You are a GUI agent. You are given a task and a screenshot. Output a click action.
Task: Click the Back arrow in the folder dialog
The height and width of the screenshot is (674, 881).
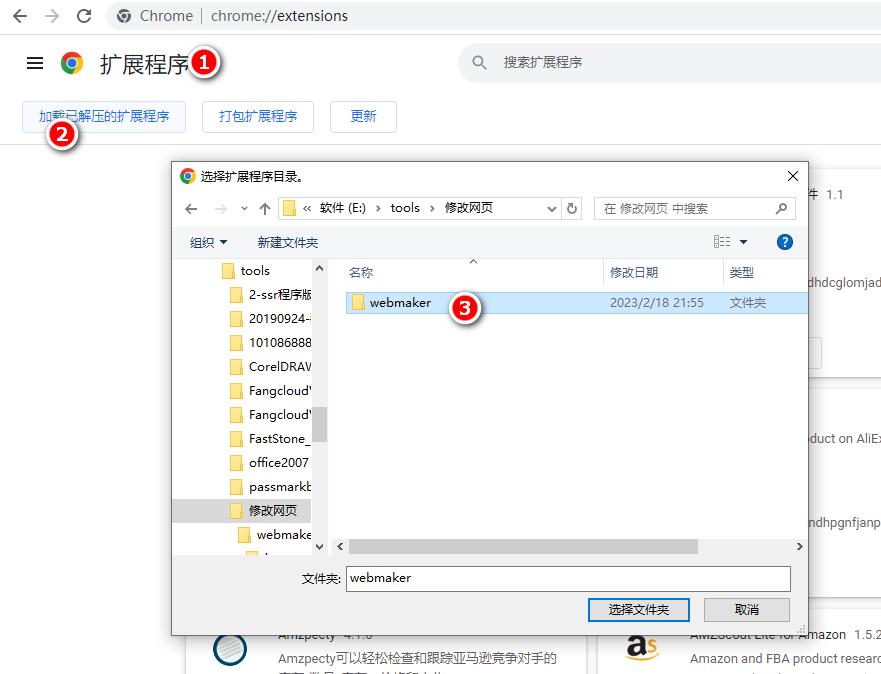pos(191,208)
